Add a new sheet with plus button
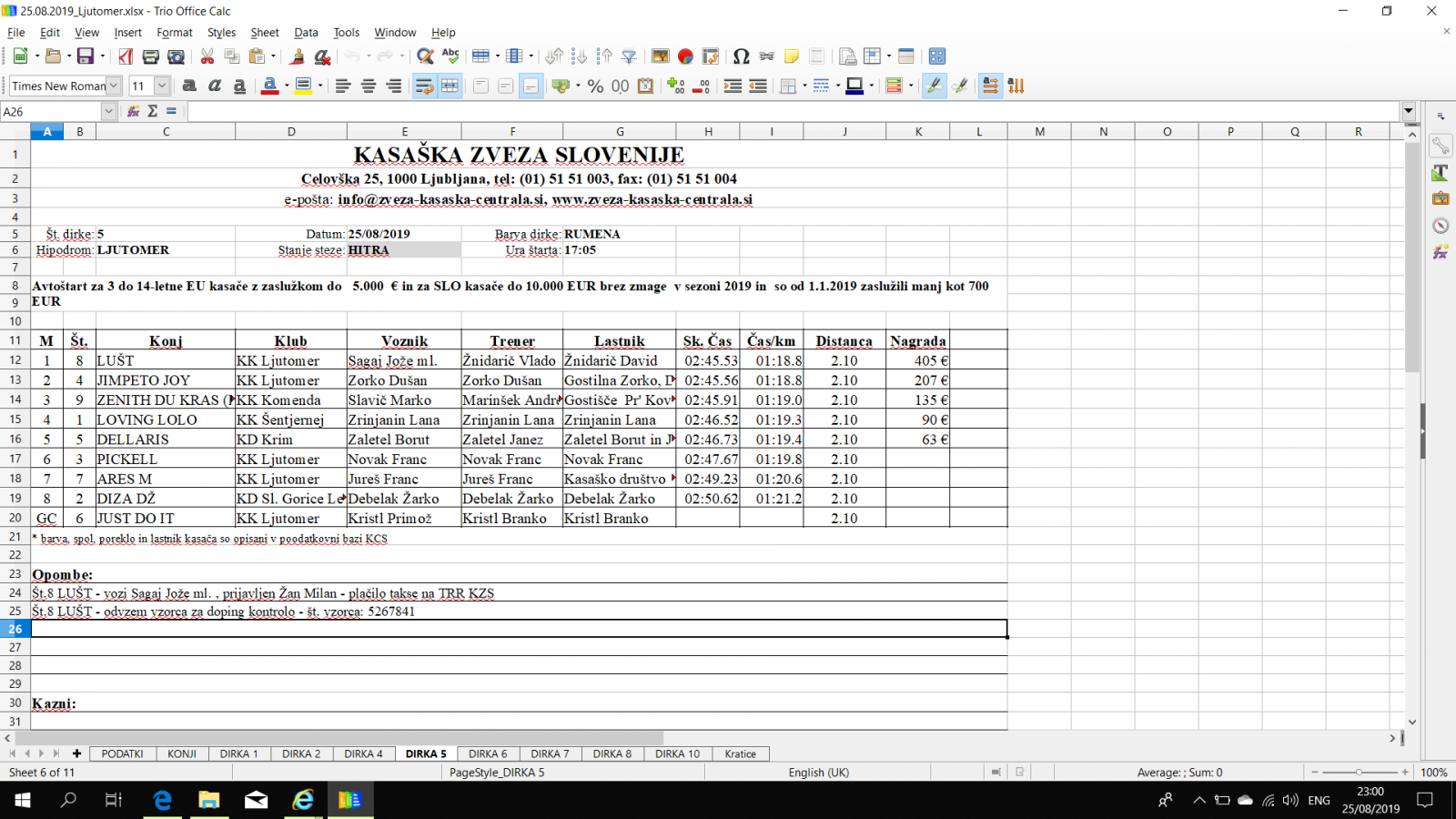Image resolution: width=1456 pixels, height=819 pixels. (76, 753)
